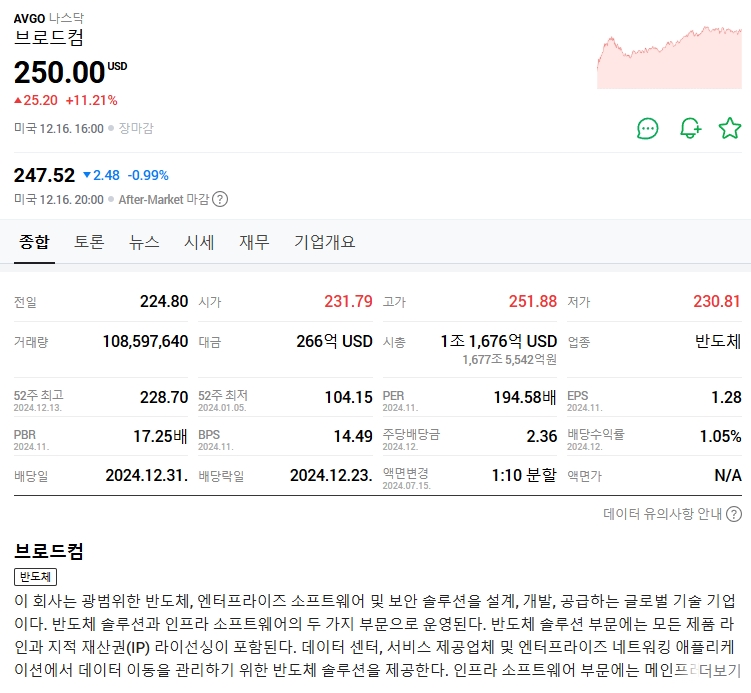Click the 1,677조 5,542억원 market cap in won
This screenshot has width=751, height=693.
coord(509,360)
